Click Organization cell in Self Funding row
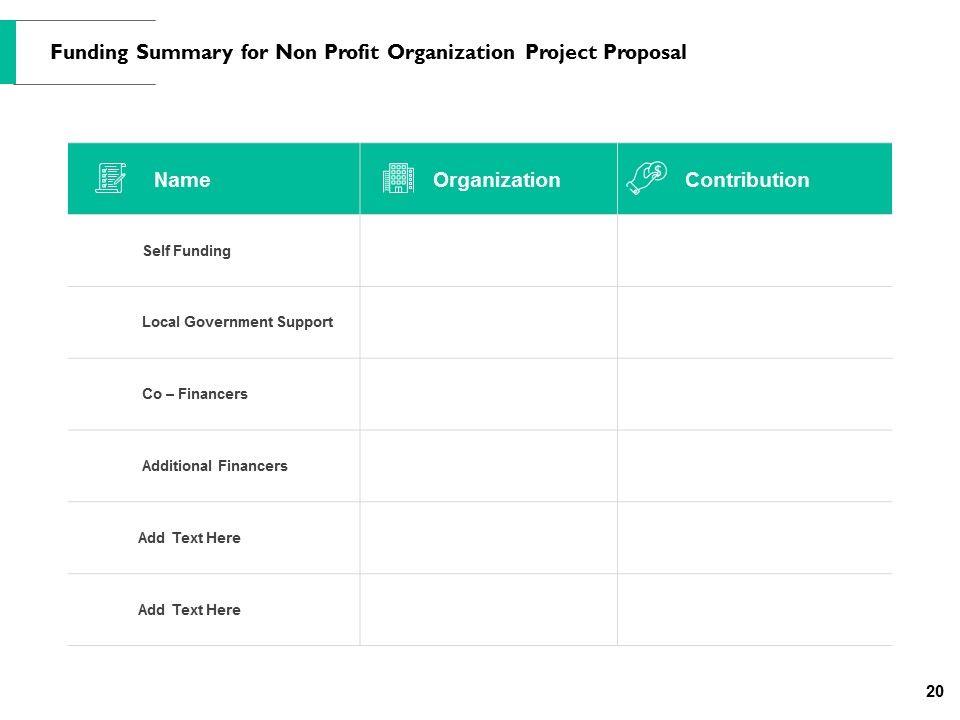The height and width of the screenshot is (720, 960). tap(488, 251)
